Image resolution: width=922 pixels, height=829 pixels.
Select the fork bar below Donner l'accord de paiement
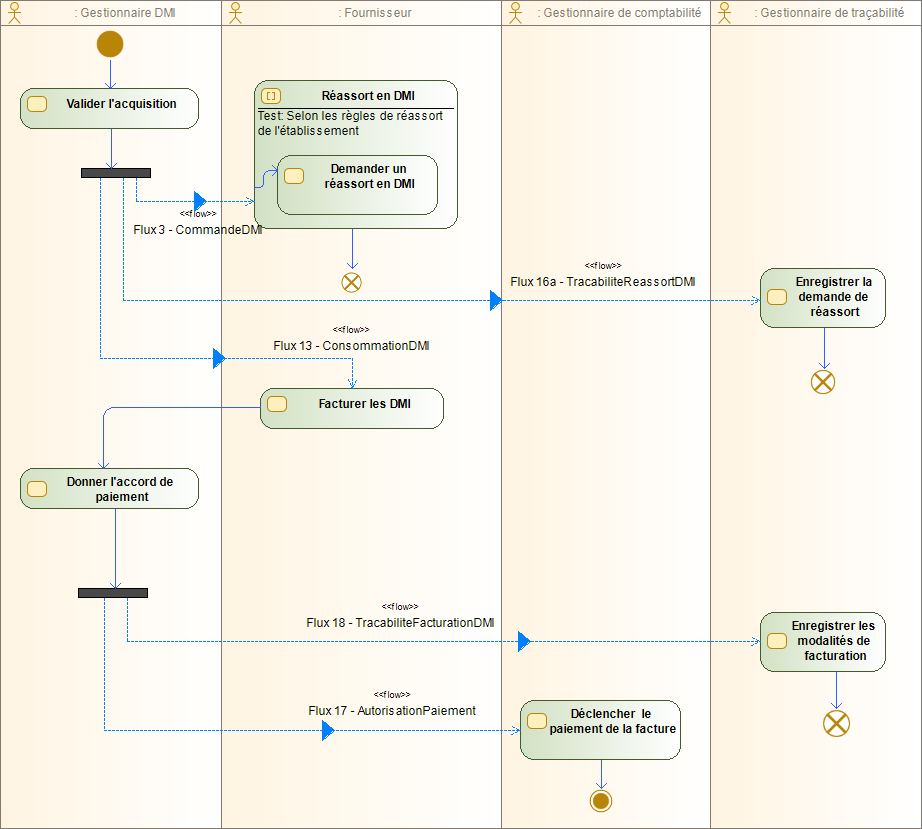tap(112, 592)
